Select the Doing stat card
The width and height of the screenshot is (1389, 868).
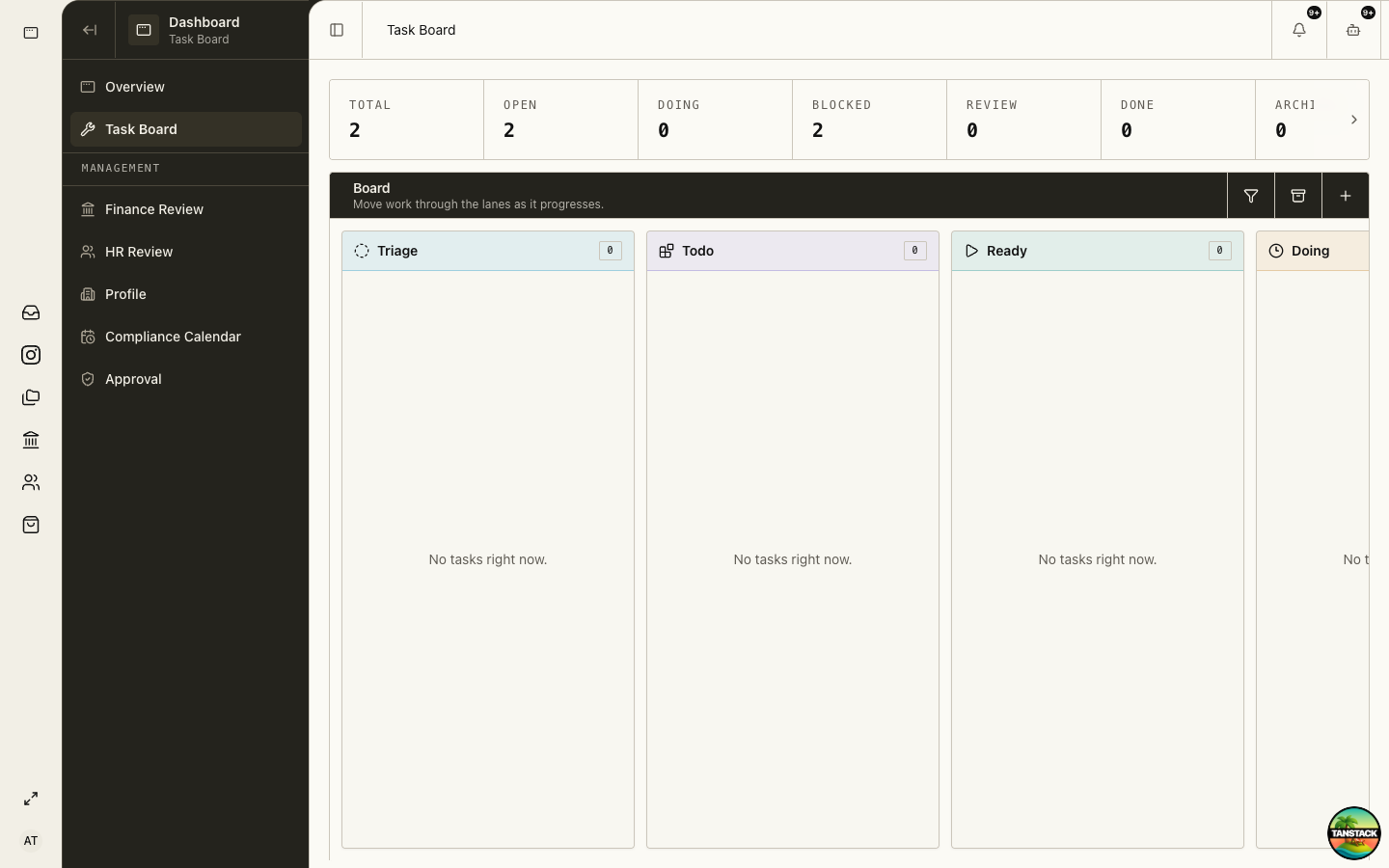point(716,120)
